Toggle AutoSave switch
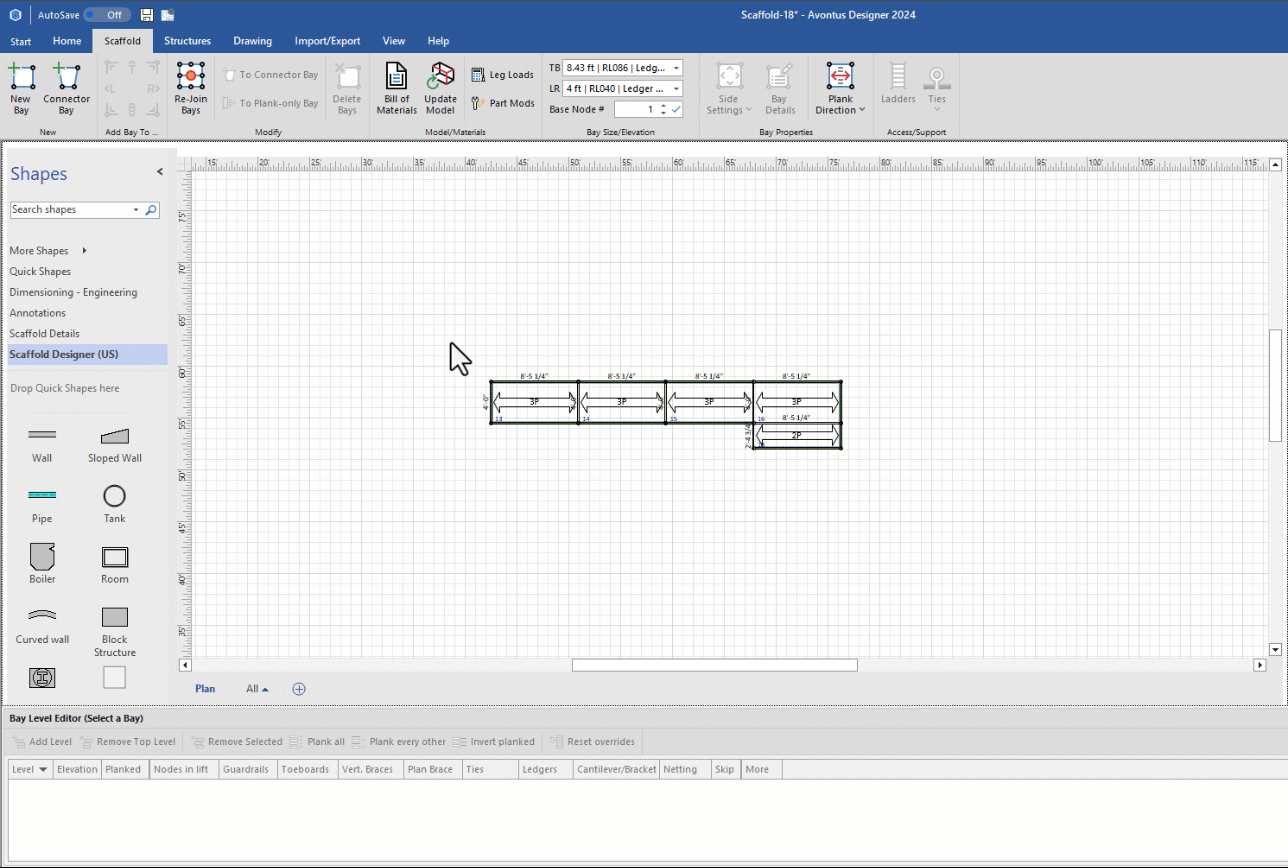1288x868 pixels. coord(106,15)
